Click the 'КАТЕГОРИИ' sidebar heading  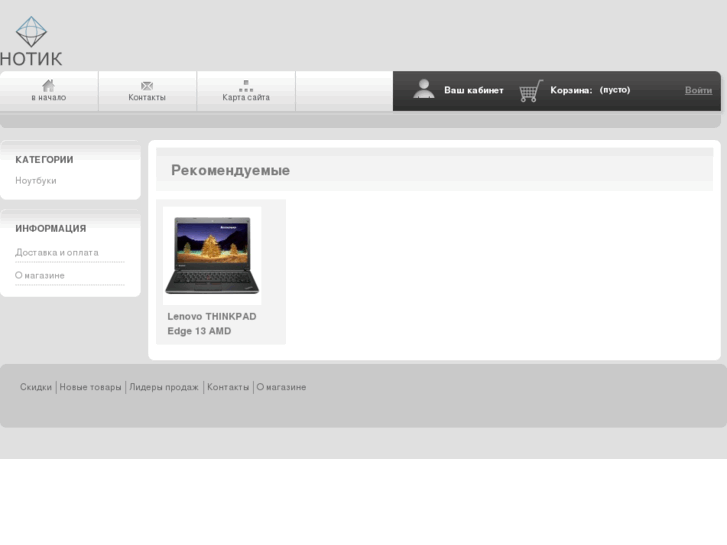pos(44,160)
